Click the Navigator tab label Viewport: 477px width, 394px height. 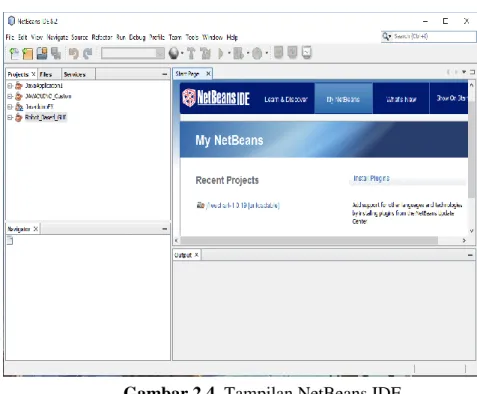pos(19,229)
